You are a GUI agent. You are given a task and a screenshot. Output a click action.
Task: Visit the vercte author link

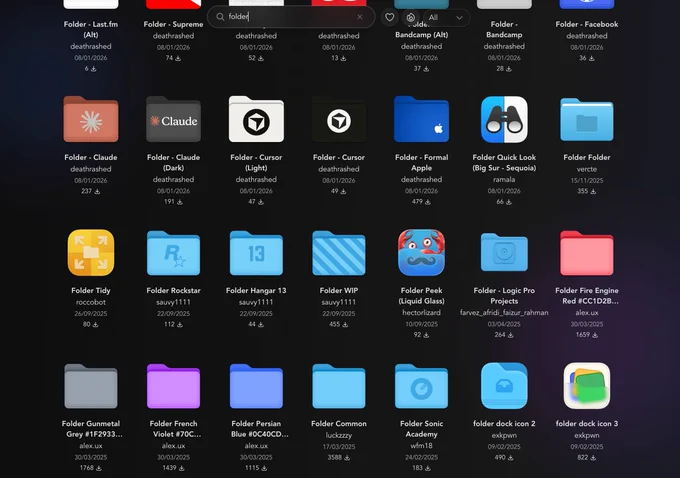[x=587, y=169]
